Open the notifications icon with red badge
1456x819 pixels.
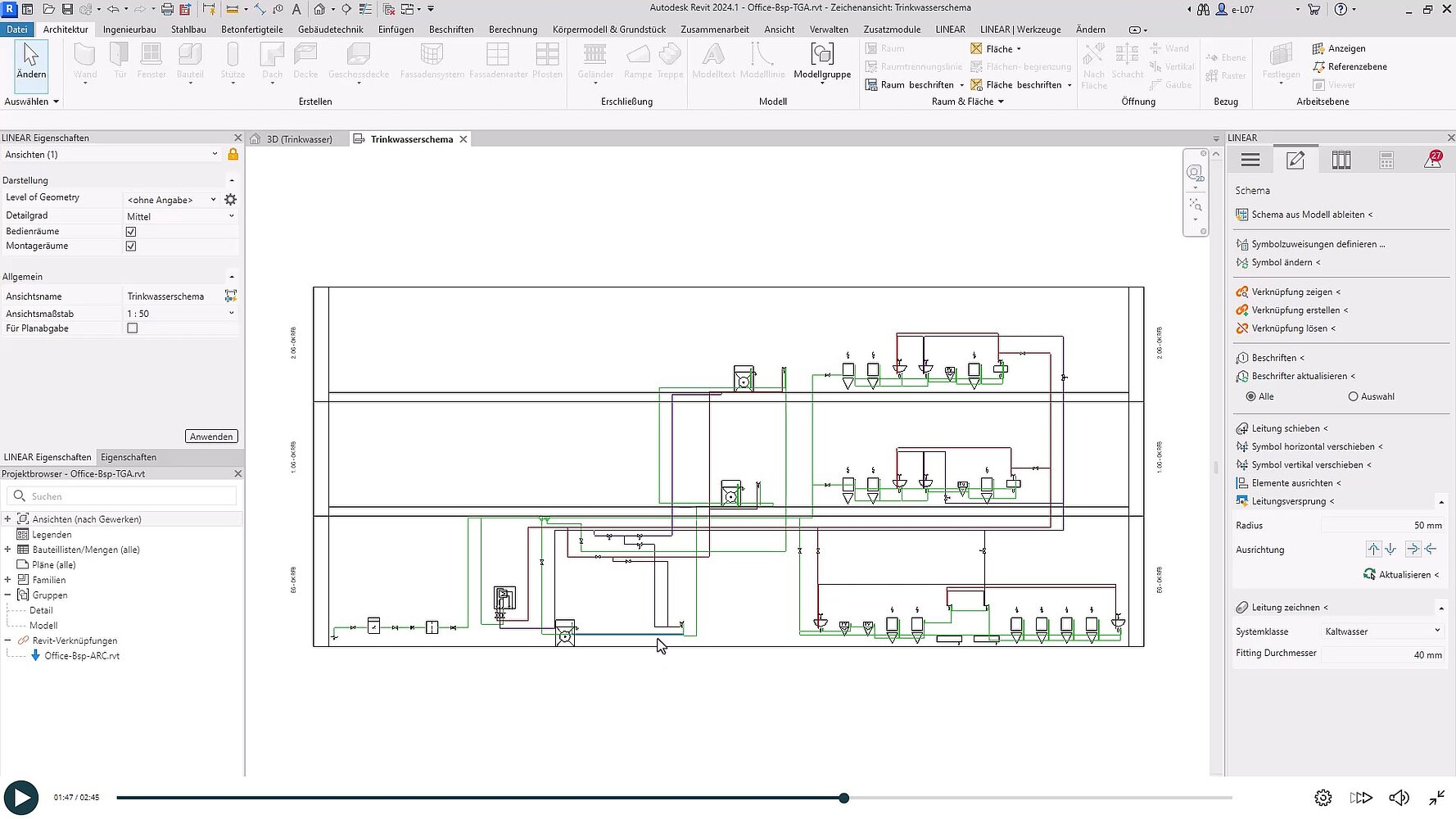[1432, 161]
